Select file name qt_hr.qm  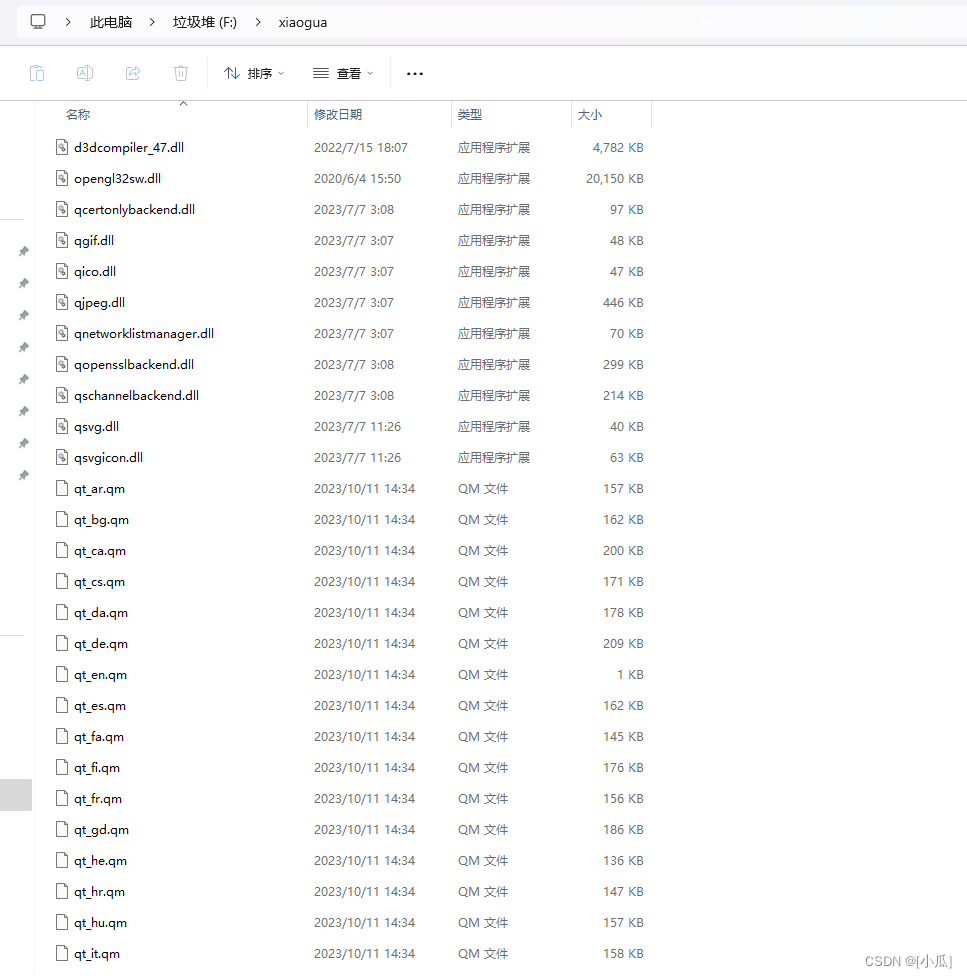pos(99,892)
